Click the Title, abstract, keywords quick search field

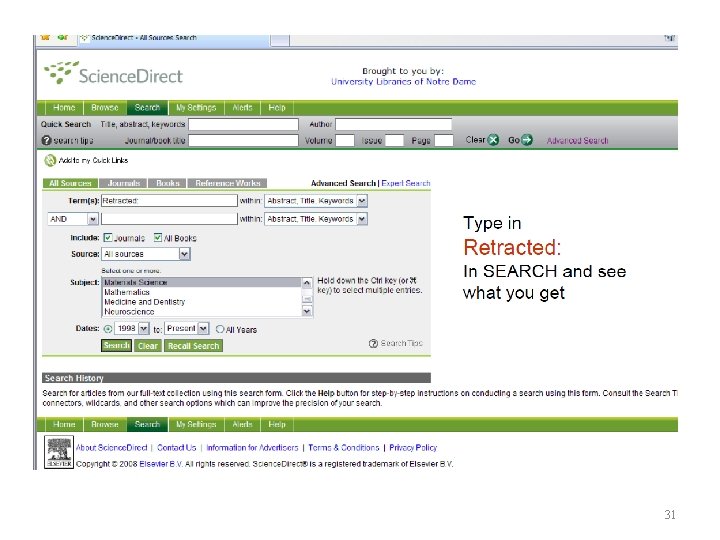coord(243,124)
